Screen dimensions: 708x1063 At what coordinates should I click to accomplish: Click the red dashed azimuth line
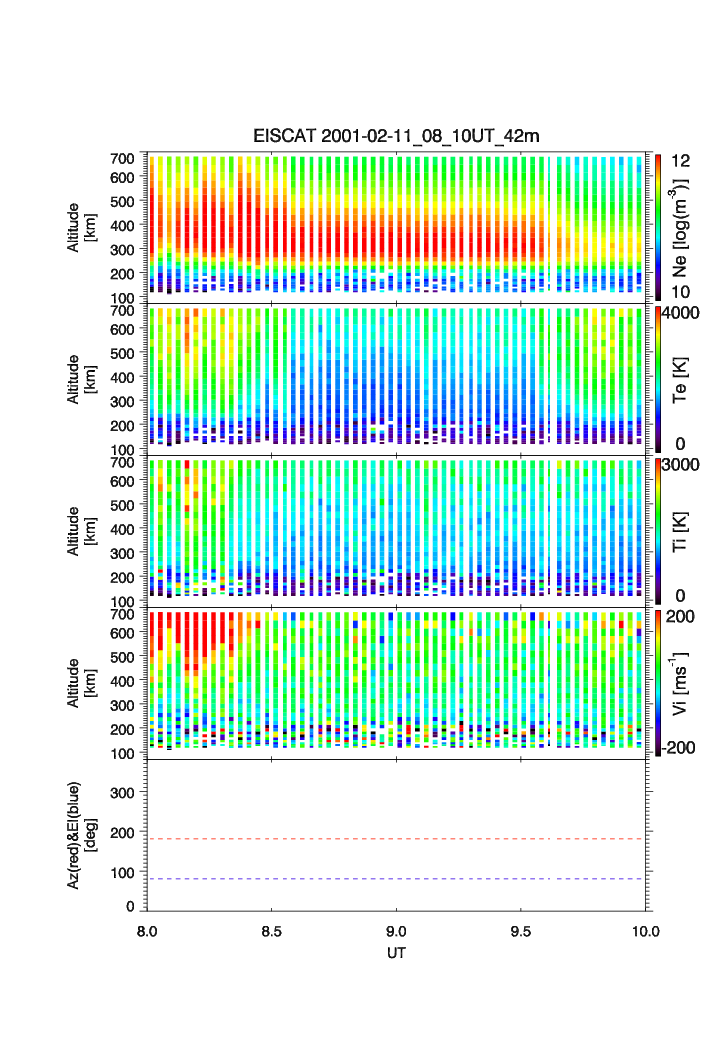pos(400,839)
